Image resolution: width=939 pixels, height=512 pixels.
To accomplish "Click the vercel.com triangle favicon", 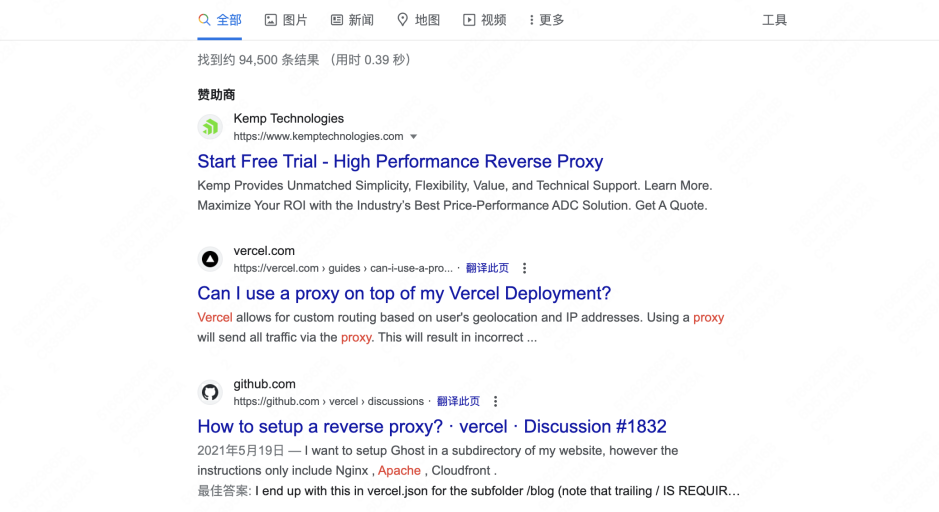I will coord(210,259).
